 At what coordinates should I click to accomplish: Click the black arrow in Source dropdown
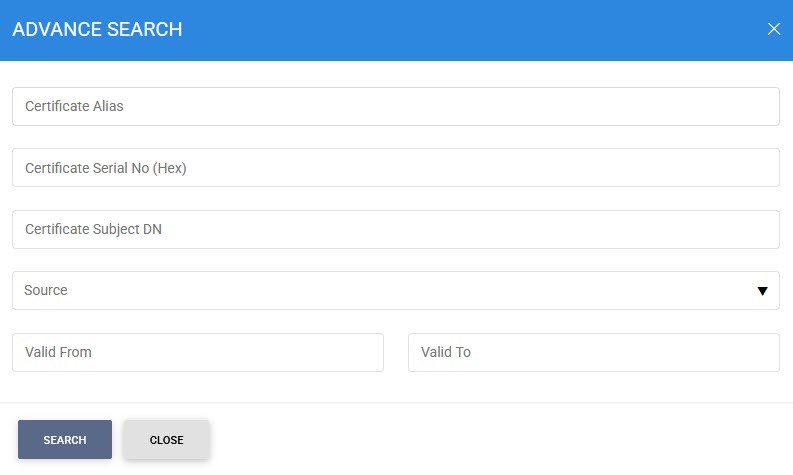[x=762, y=291]
